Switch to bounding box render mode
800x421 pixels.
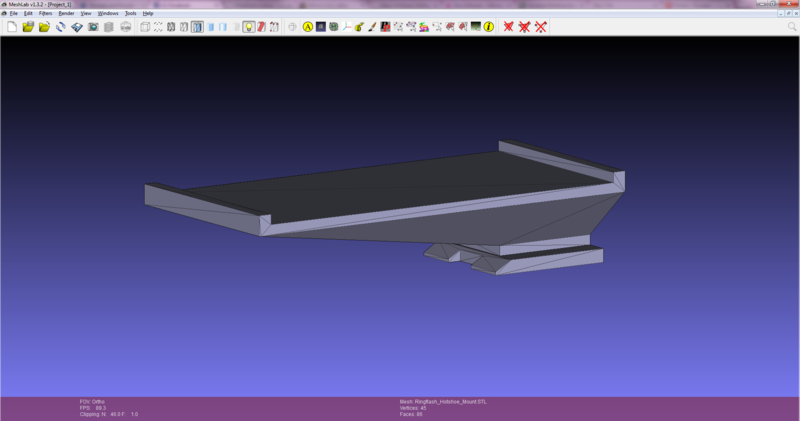[x=145, y=27]
